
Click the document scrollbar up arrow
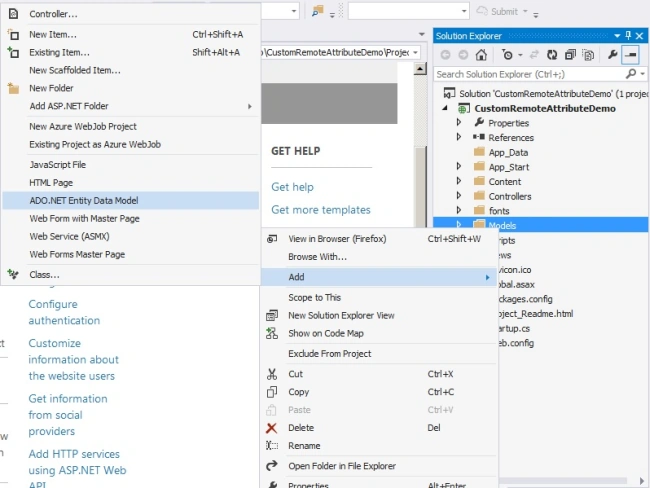coord(420,69)
